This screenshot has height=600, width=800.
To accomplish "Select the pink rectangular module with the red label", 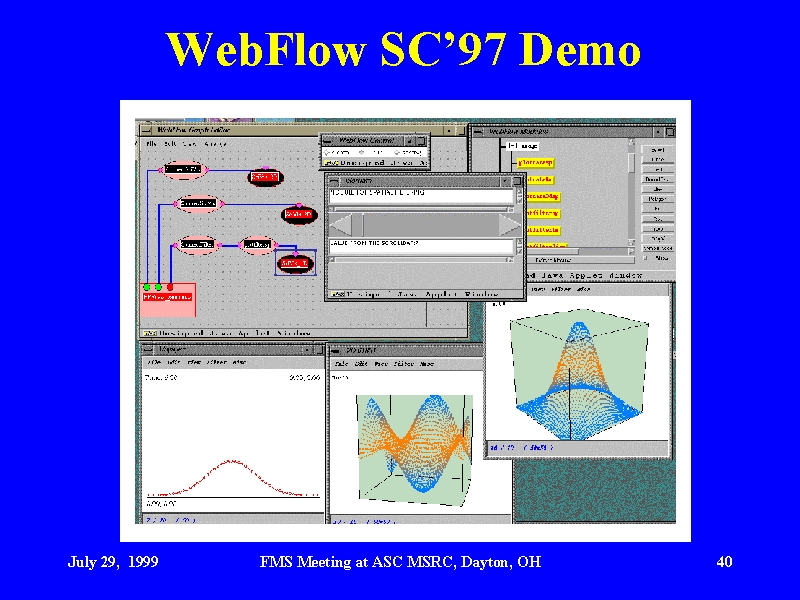I will click(x=168, y=299).
